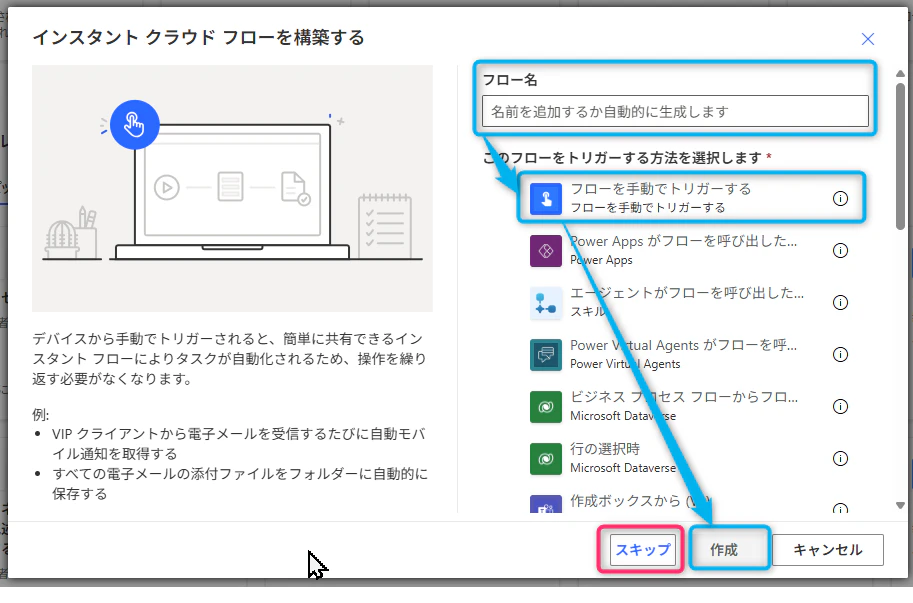Click the Microsoft Dataverse text under 行の選択時
The width and height of the screenshot is (913, 603).
(x=623, y=468)
